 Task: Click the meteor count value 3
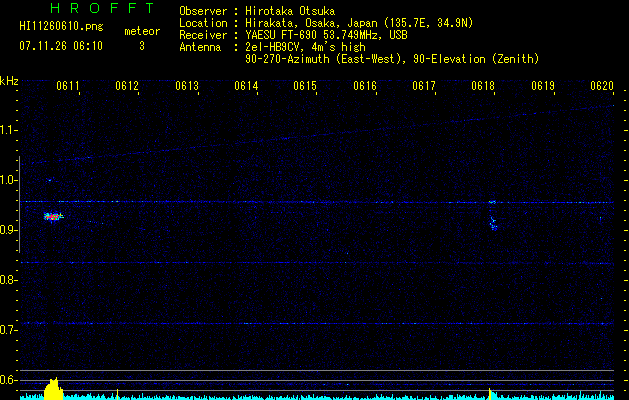[142, 46]
